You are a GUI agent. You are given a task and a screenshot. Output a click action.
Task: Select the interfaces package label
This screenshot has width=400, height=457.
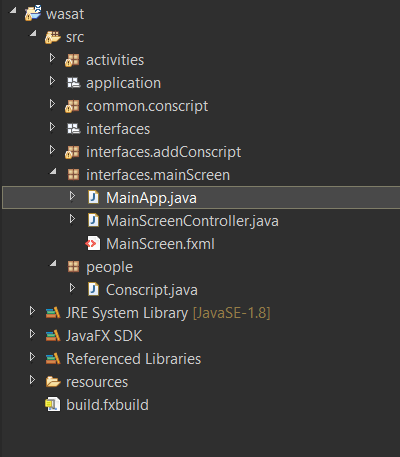pyautogui.click(x=118, y=129)
